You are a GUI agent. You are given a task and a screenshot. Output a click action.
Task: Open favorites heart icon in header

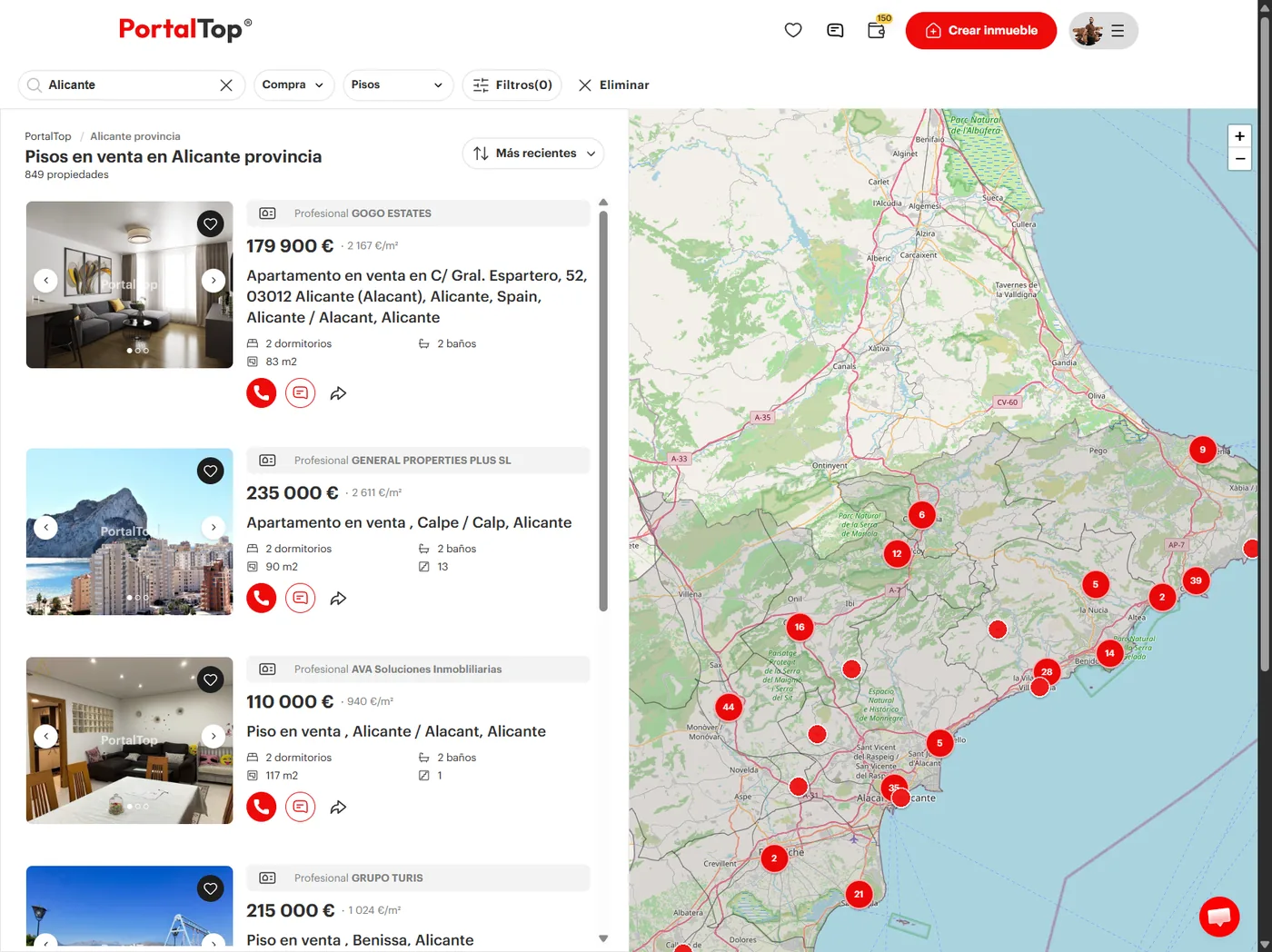[793, 30]
